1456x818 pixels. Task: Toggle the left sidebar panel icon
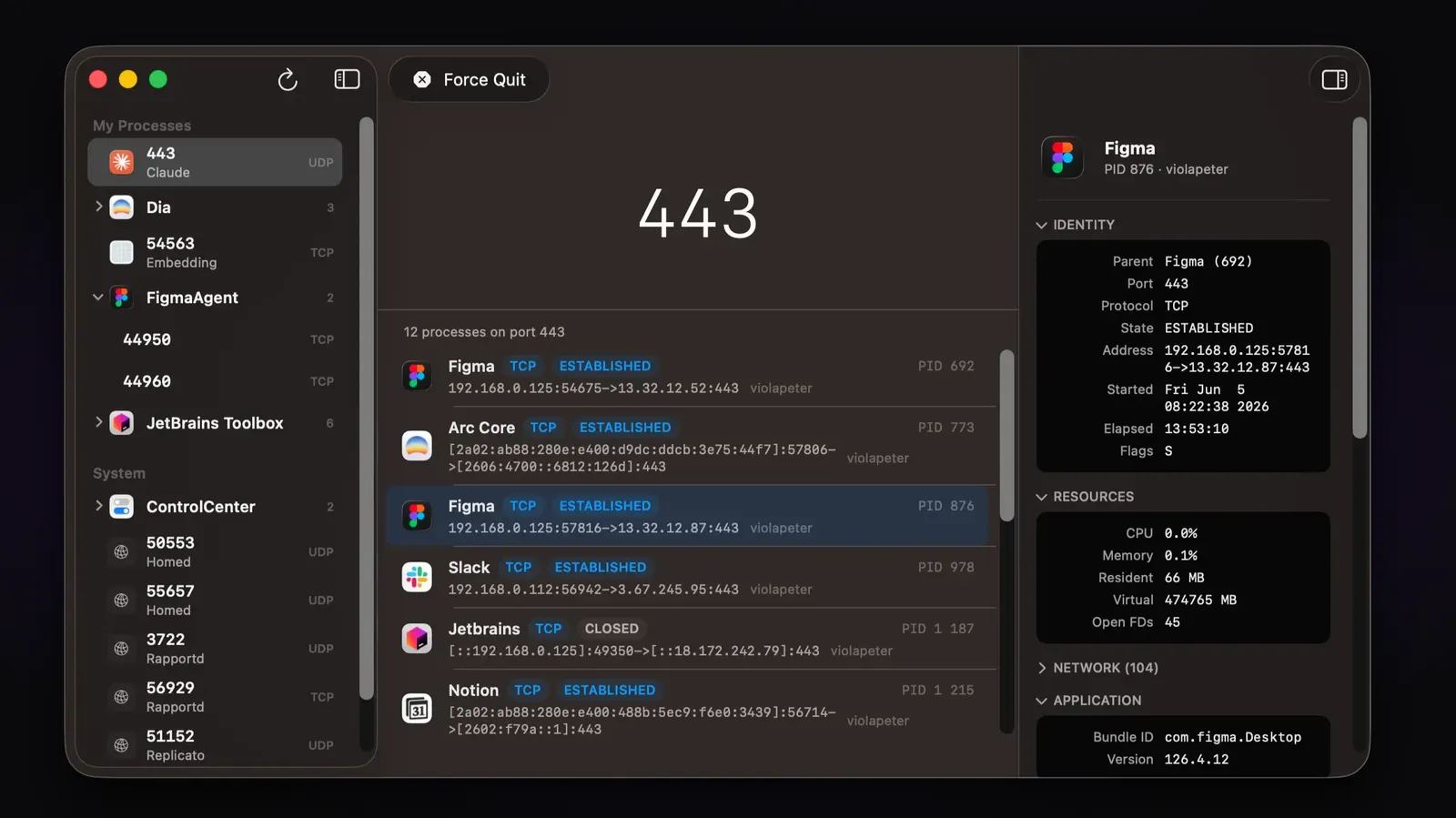(347, 79)
